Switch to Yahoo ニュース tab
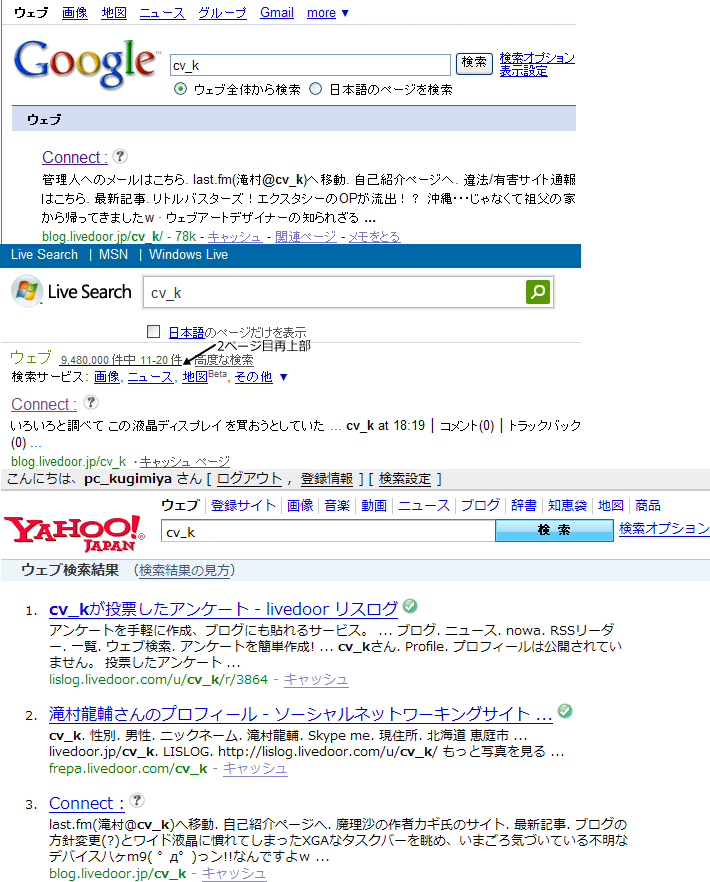The width and height of the screenshot is (710, 882). pyautogui.click(x=424, y=505)
